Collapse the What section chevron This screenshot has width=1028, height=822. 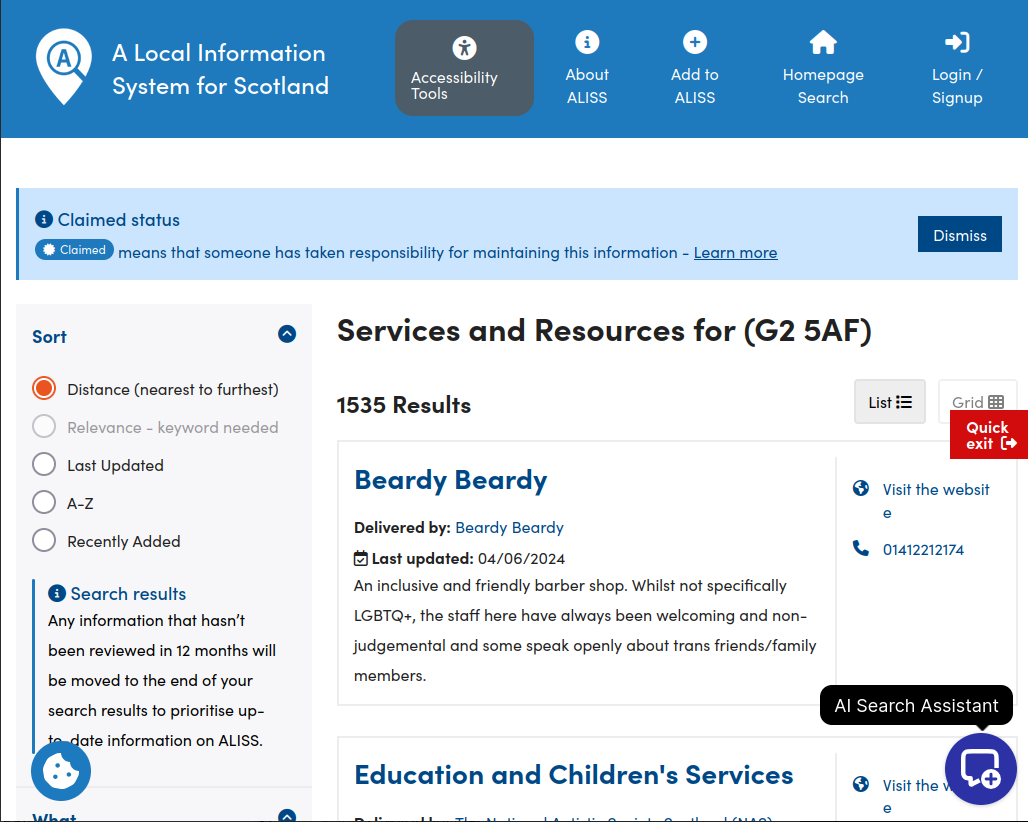click(x=287, y=816)
